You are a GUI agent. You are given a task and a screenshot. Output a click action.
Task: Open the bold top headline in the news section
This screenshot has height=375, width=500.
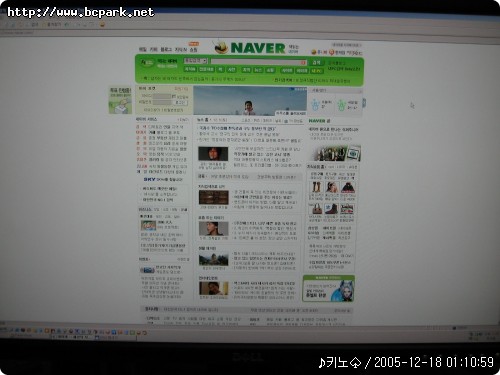point(237,128)
